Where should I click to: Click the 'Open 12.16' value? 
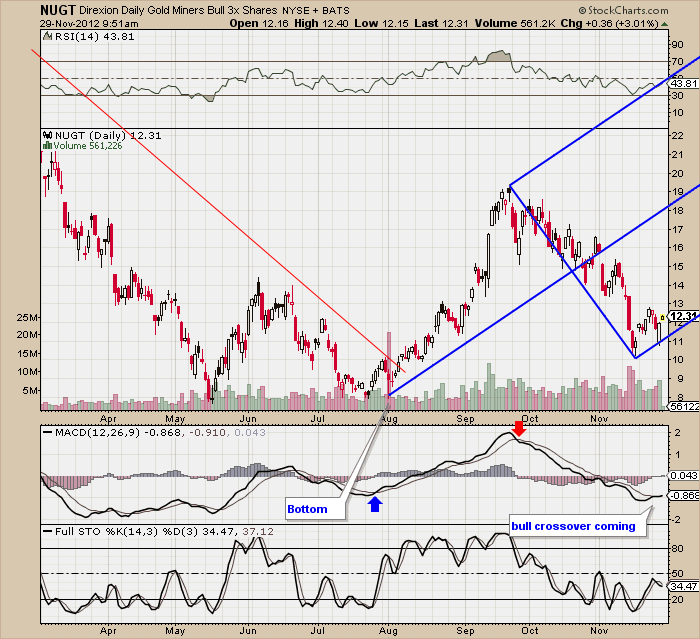point(259,24)
